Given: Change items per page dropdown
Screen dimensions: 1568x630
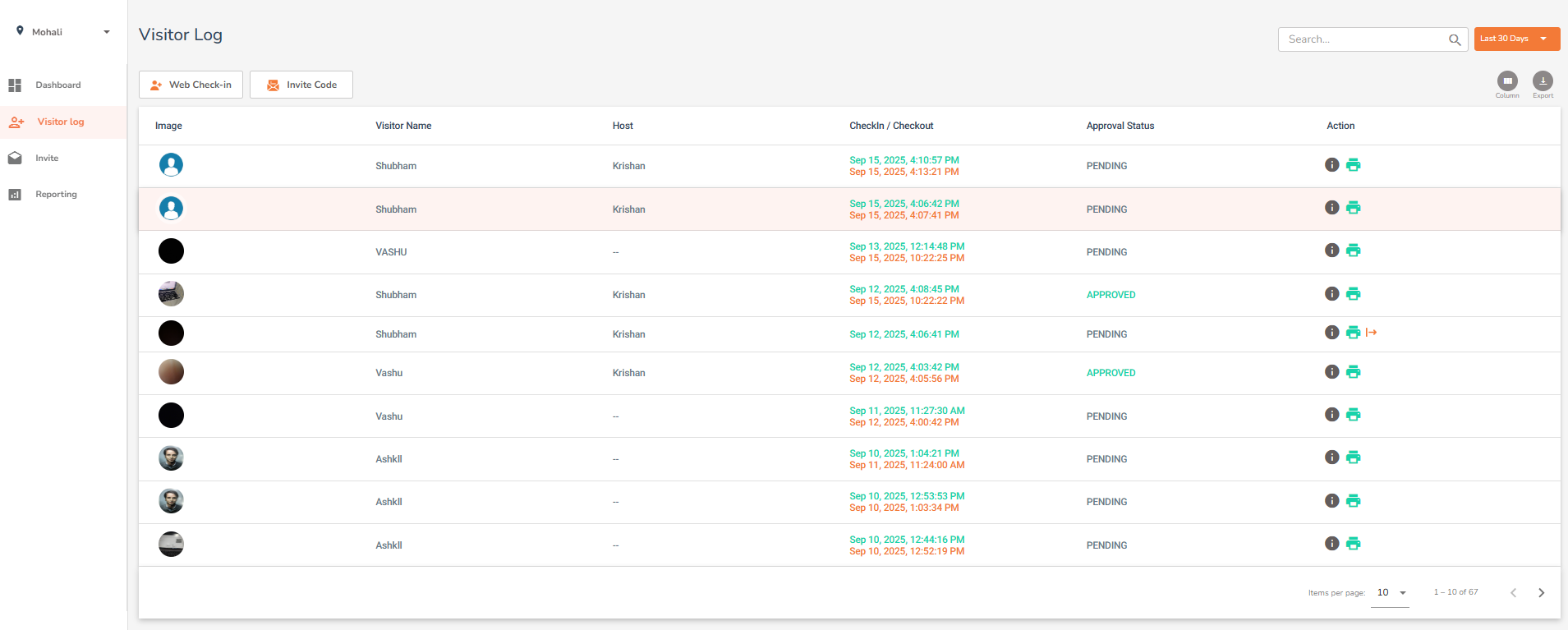Looking at the screenshot, I should 1390,592.
